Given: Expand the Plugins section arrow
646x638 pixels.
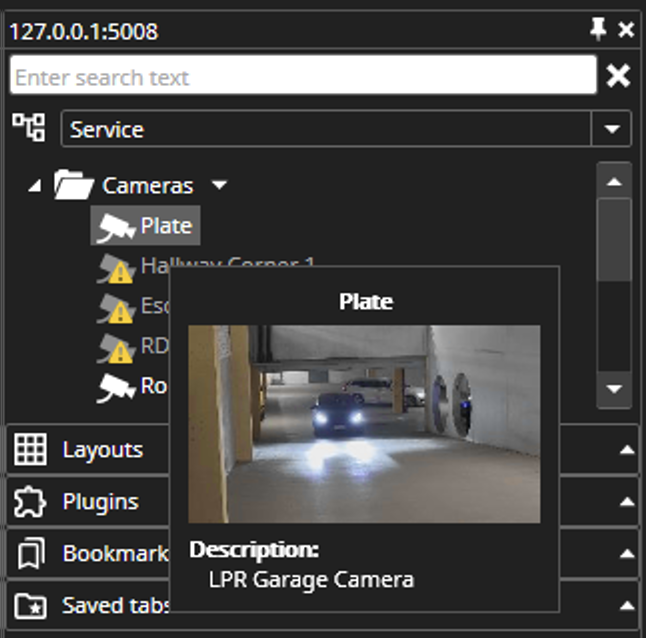Looking at the screenshot, I should coord(627,502).
